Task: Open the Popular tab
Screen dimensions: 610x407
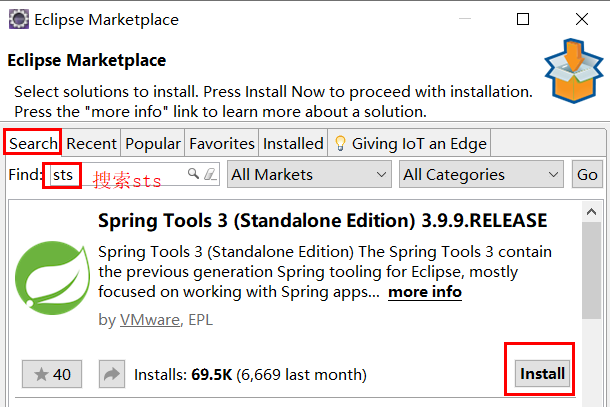Action: [153, 143]
